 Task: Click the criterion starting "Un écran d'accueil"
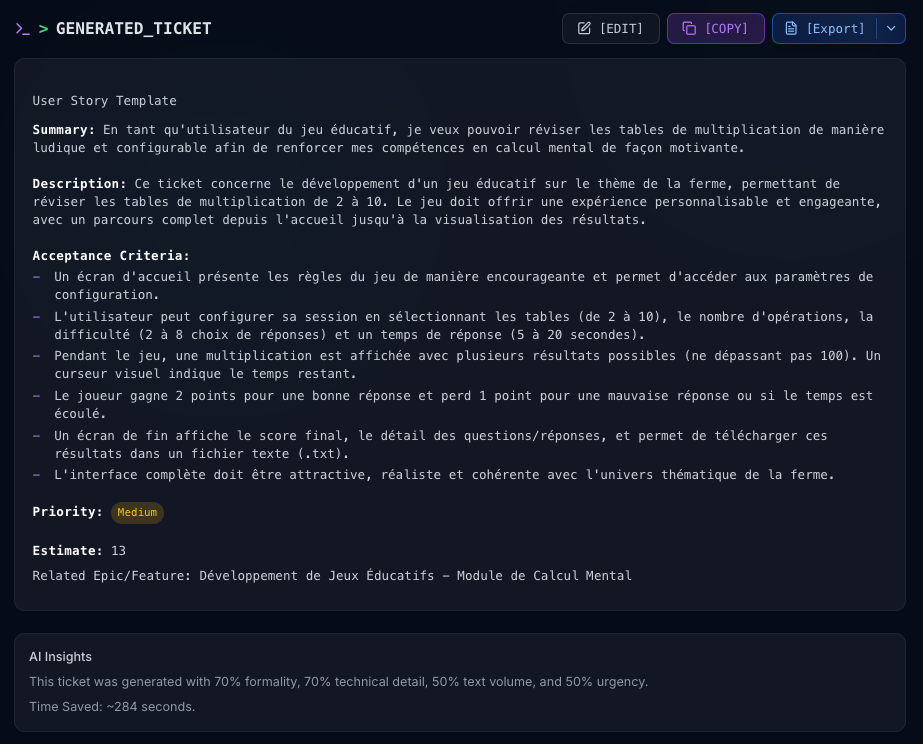click(x=463, y=286)
